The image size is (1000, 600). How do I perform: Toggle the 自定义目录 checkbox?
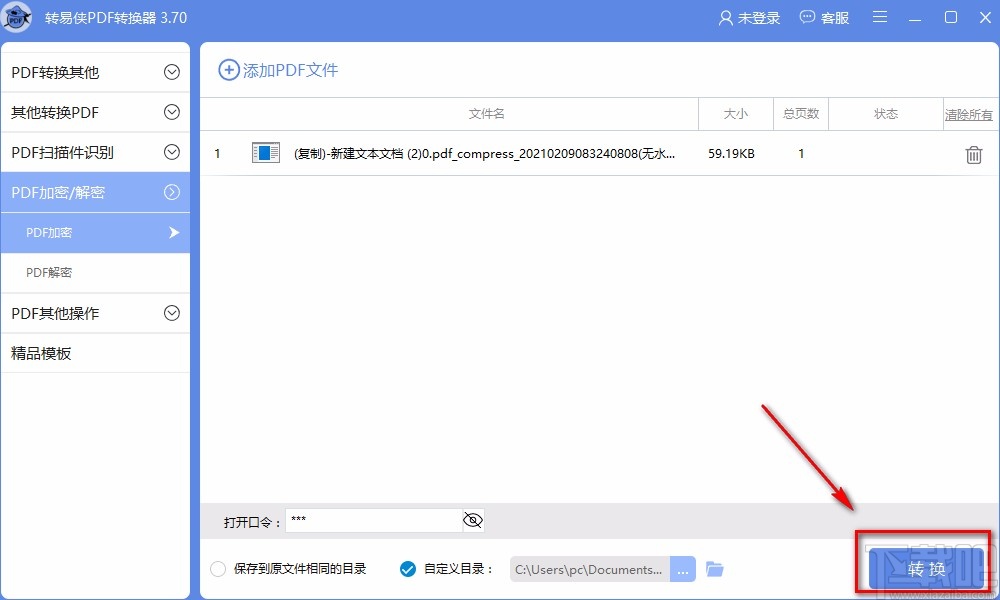(x=407, y=568)
